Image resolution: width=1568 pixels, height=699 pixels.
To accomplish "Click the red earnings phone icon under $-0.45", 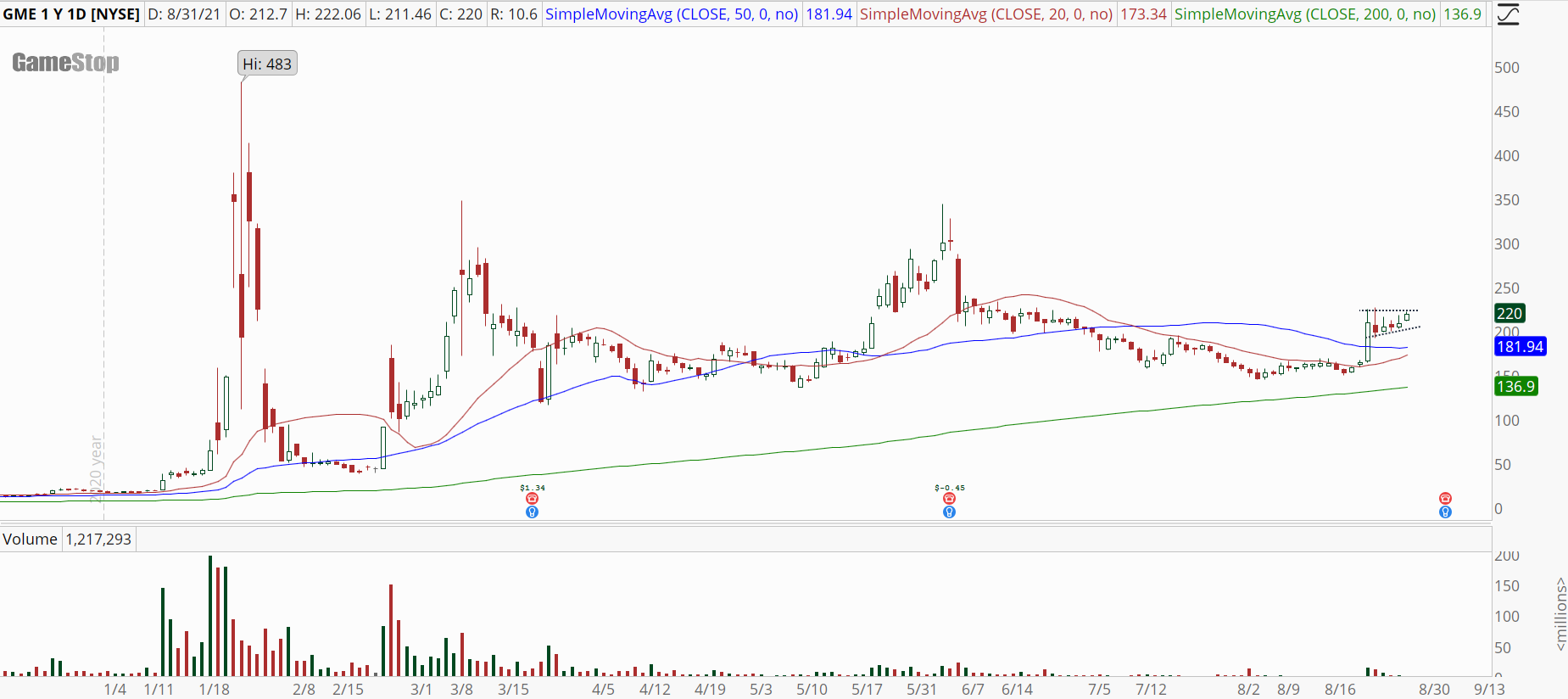I will (949, 499).
